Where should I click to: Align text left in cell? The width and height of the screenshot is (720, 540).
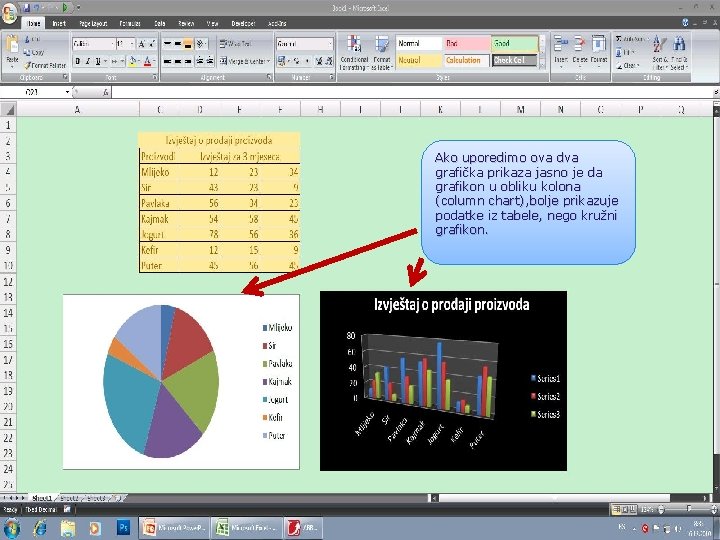click(x=167, y=61)
